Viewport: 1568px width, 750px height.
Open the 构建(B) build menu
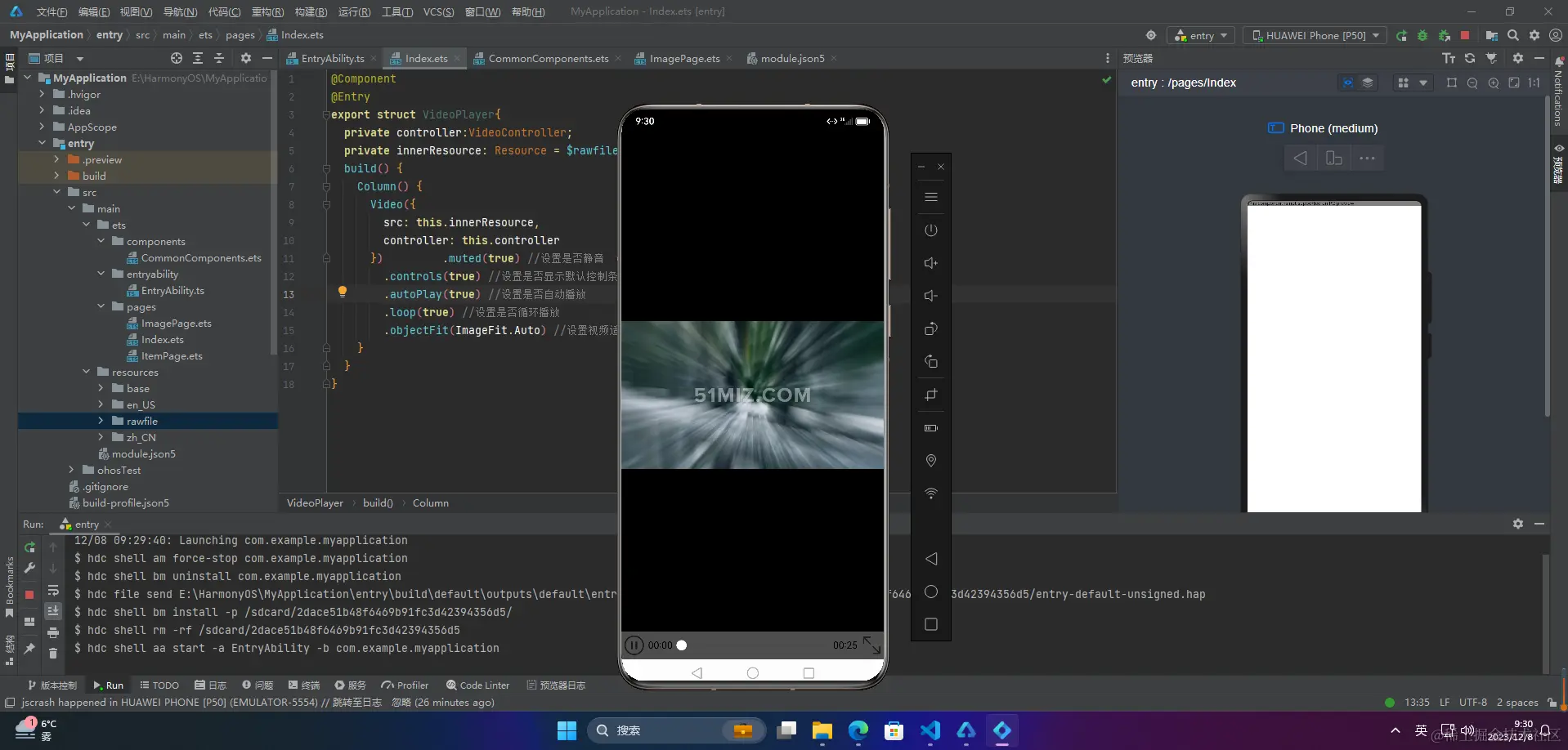pyautogui.click(x=311, y=11)
